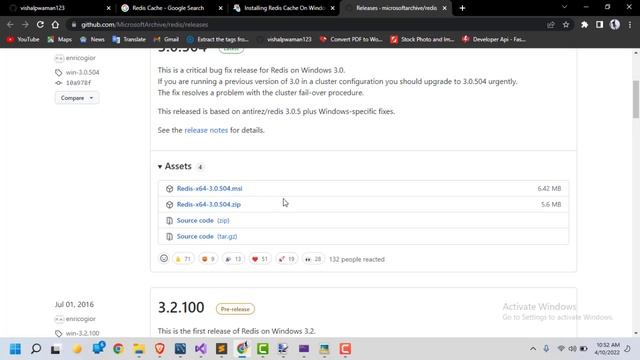Open the add reaction smiley picker

click(164, 258)
